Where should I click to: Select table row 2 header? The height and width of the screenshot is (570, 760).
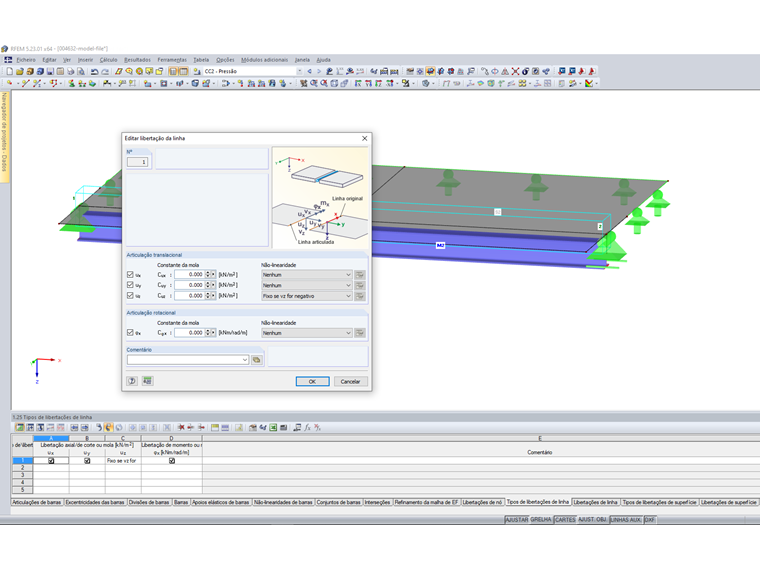point(22,468)
